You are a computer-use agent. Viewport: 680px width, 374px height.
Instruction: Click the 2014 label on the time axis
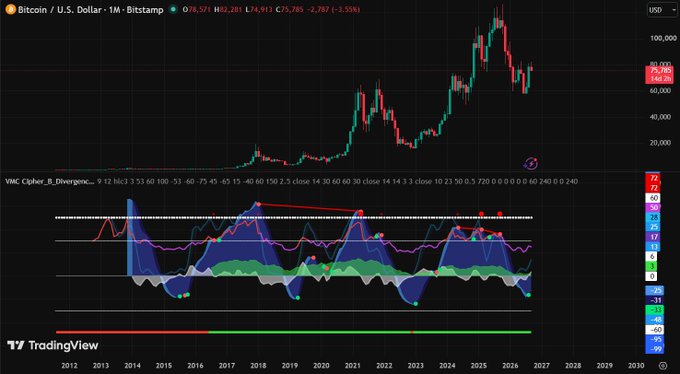[x=132, y=366]
